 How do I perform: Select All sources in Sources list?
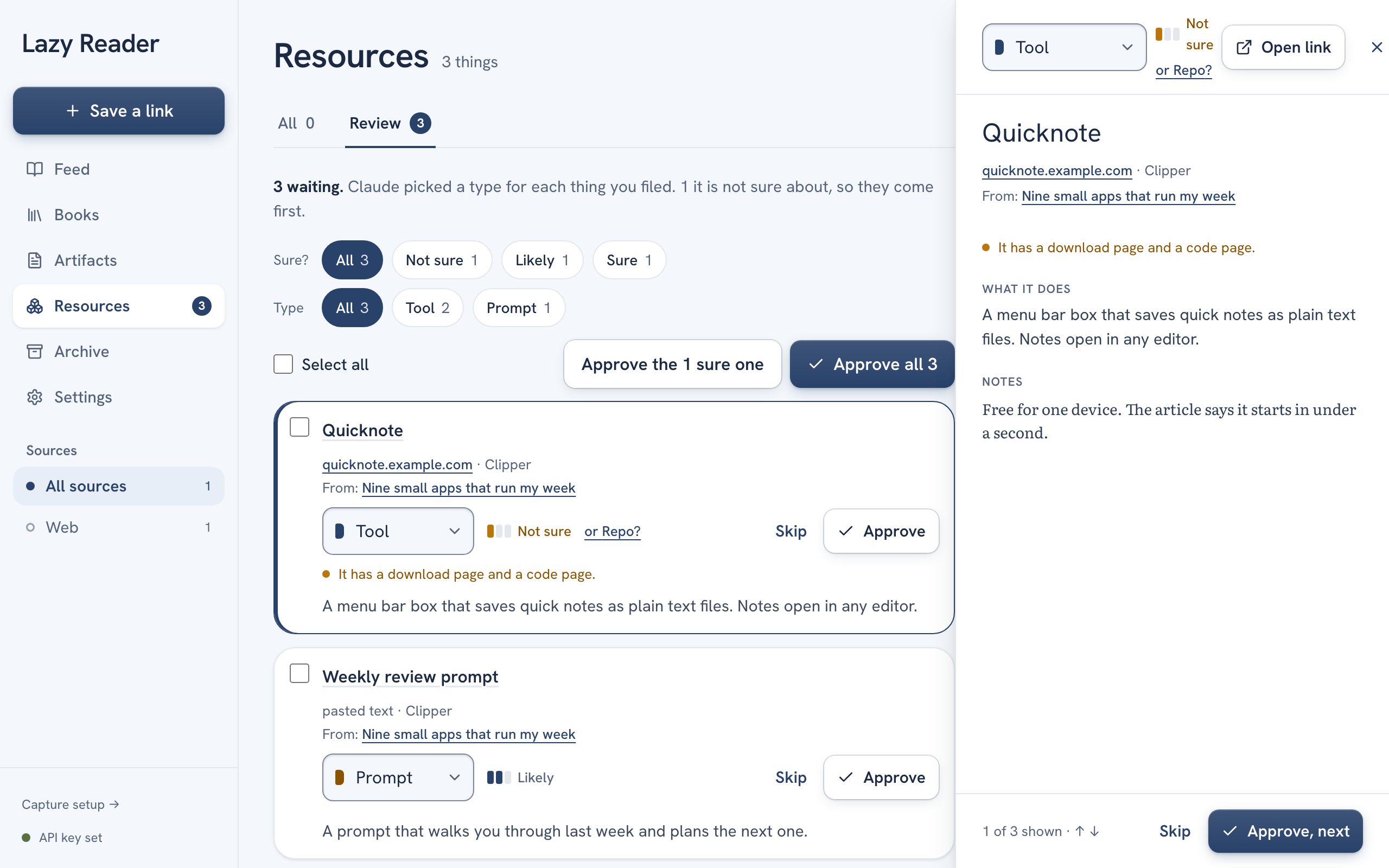(x=119, y=486)
